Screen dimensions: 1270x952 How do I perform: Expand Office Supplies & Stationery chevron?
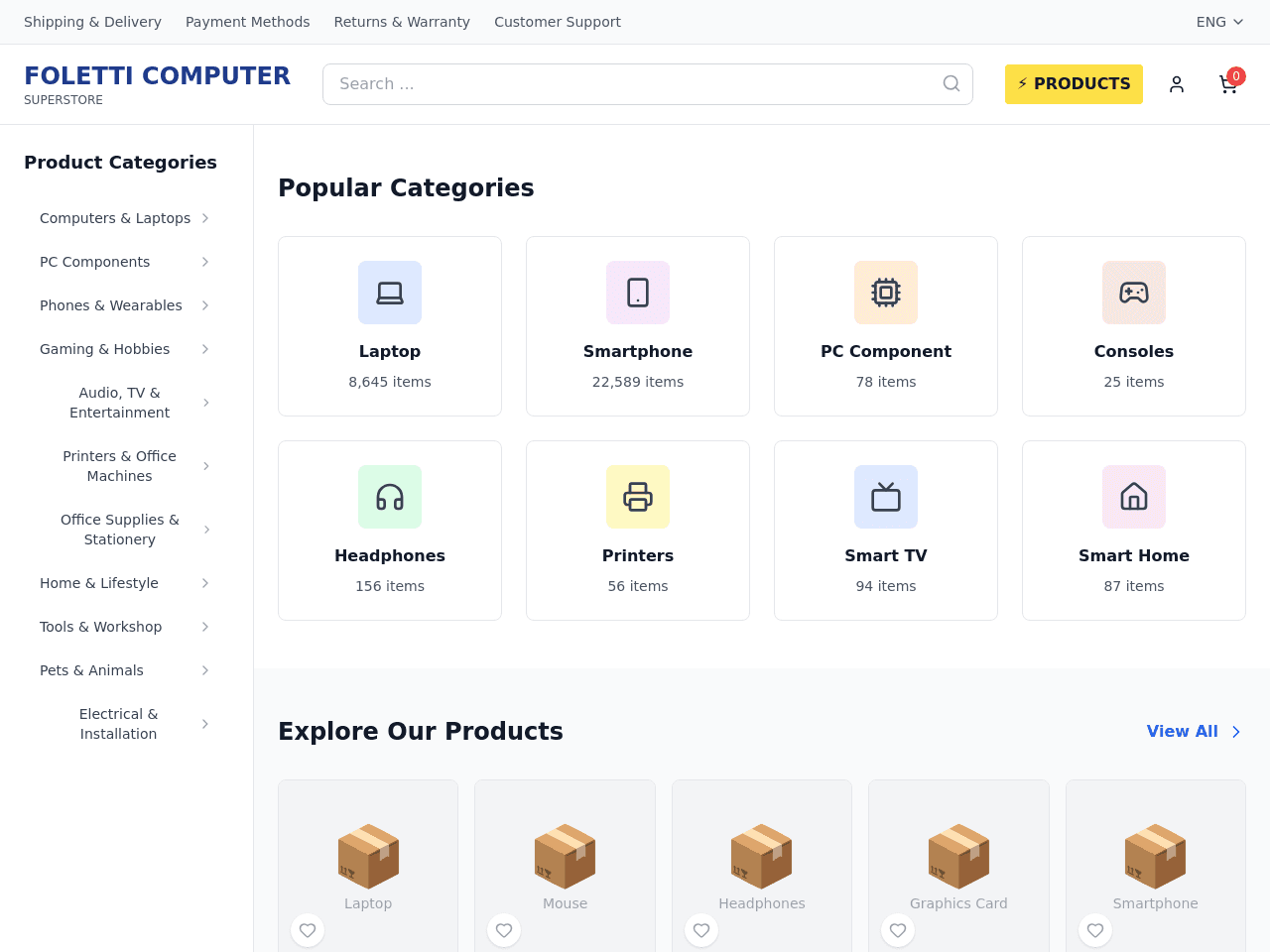206,530
